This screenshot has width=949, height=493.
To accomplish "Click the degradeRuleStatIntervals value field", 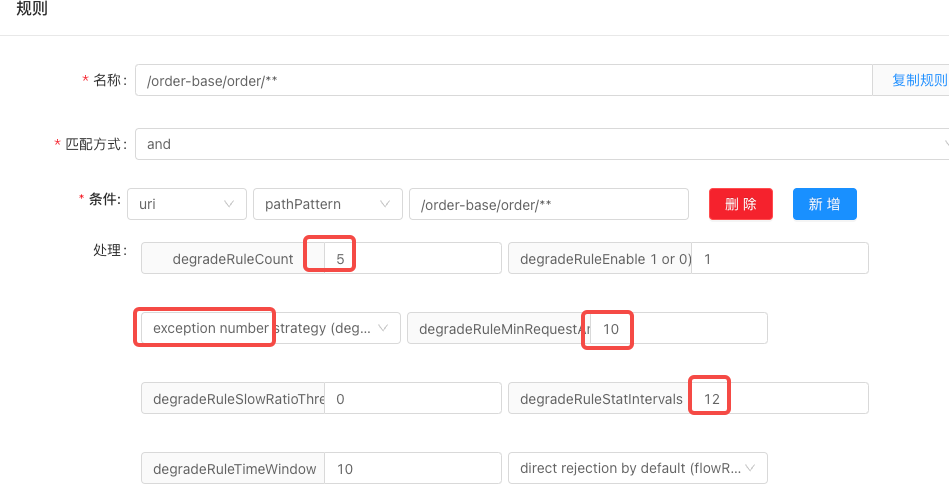I will tap(780, 398).
